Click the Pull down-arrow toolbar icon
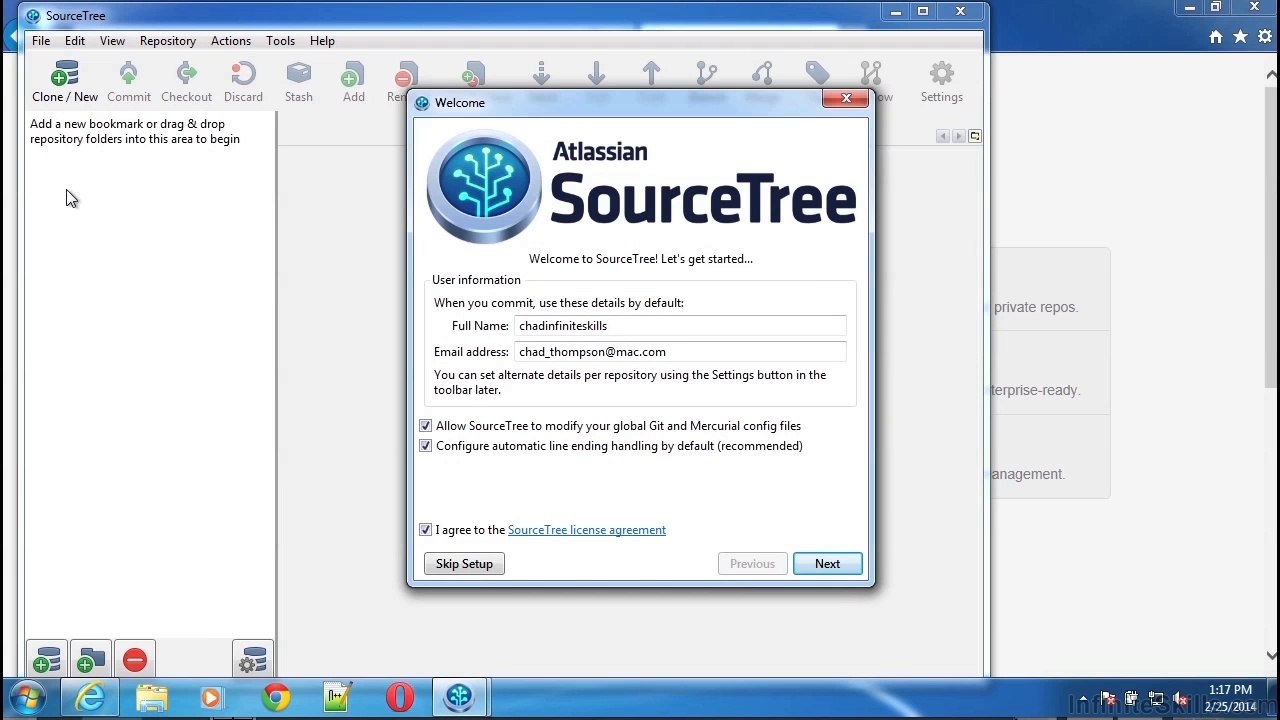This screenshot has height=720, width=1280. 596,74
